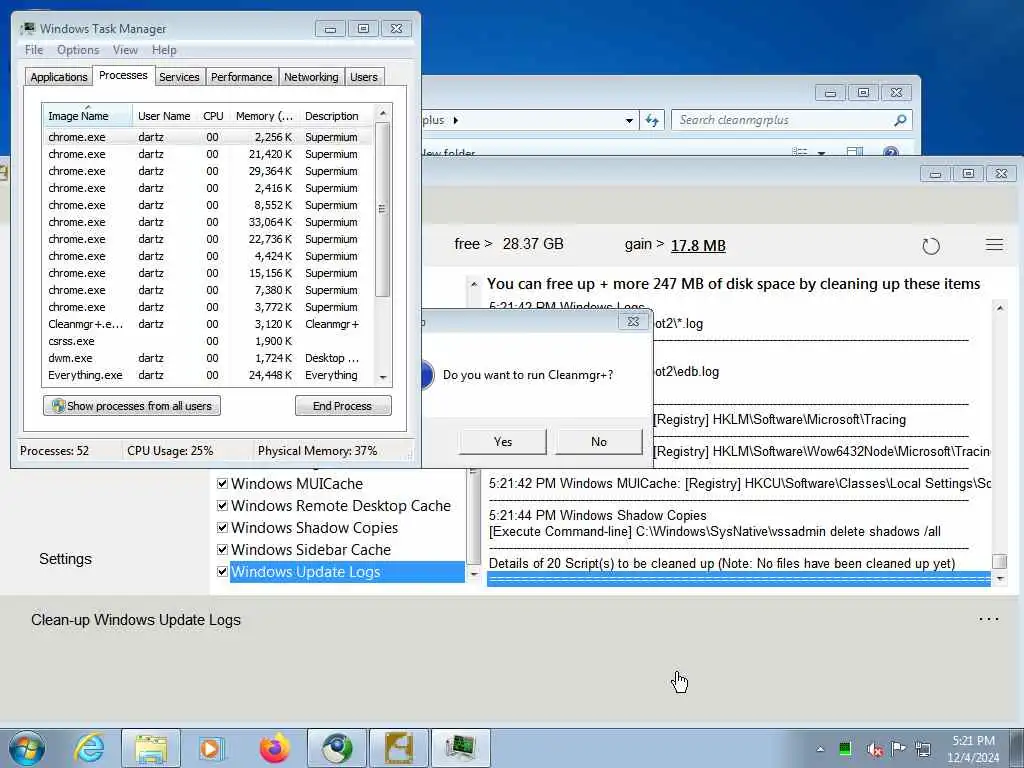The height and width of the screenshot is (768, 1024).
Task: Toggle the Windows Sidebar Cache checkbox
Action: click(x=222, y=549)
